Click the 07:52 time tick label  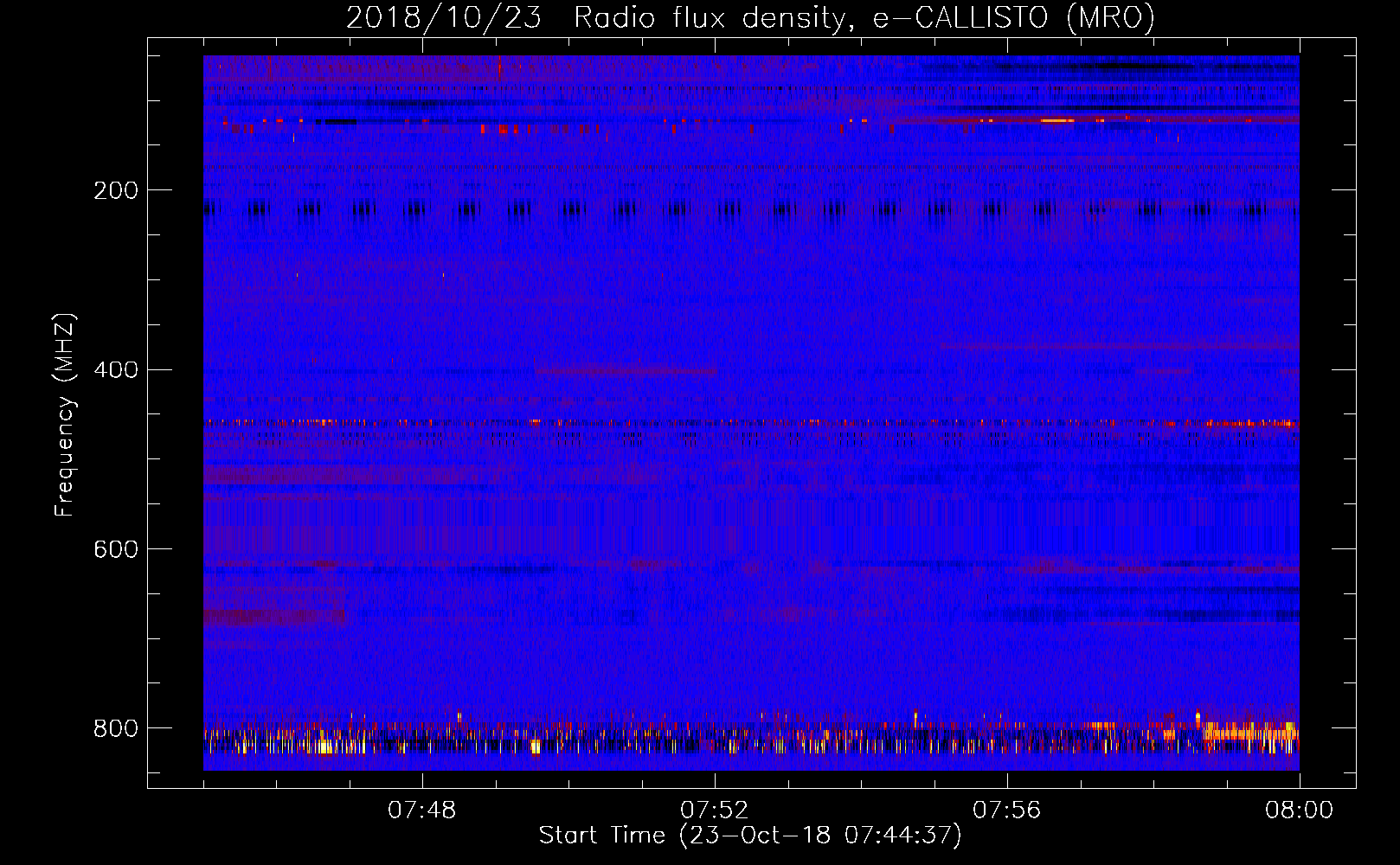coord(715,811)
